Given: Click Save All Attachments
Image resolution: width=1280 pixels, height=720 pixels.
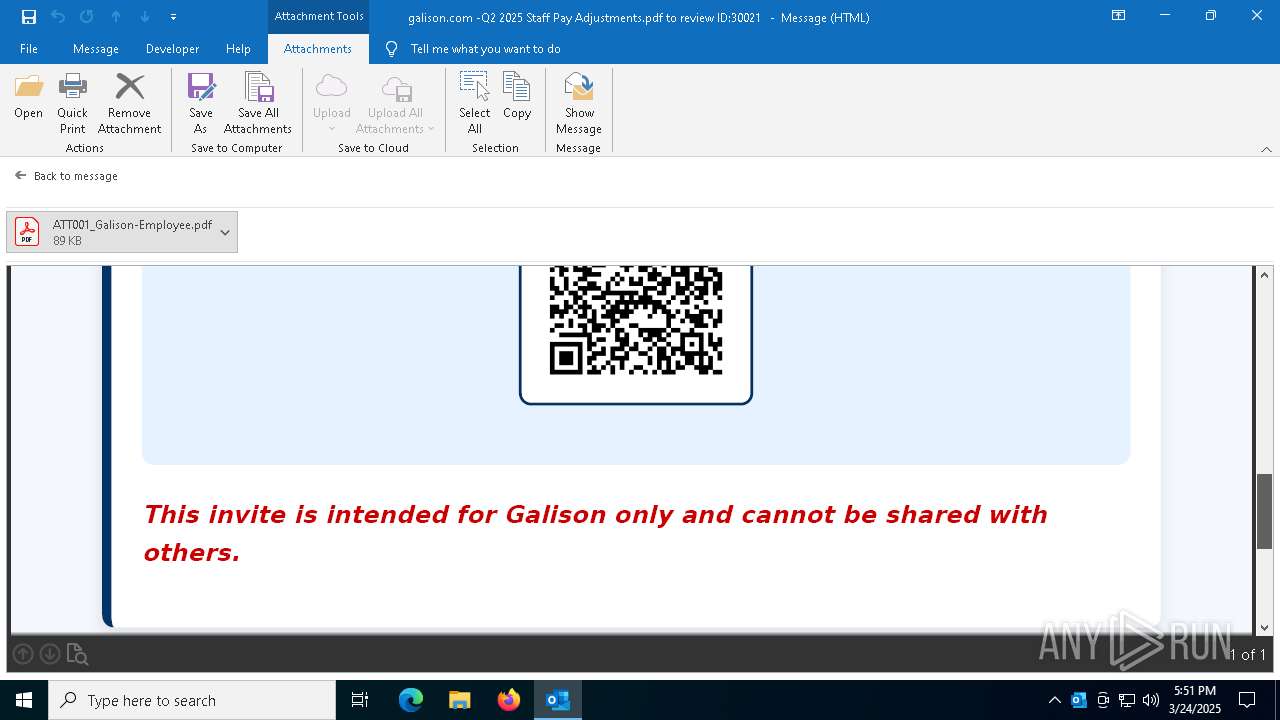Looking at the screenshot, I should tap(258, 103).
